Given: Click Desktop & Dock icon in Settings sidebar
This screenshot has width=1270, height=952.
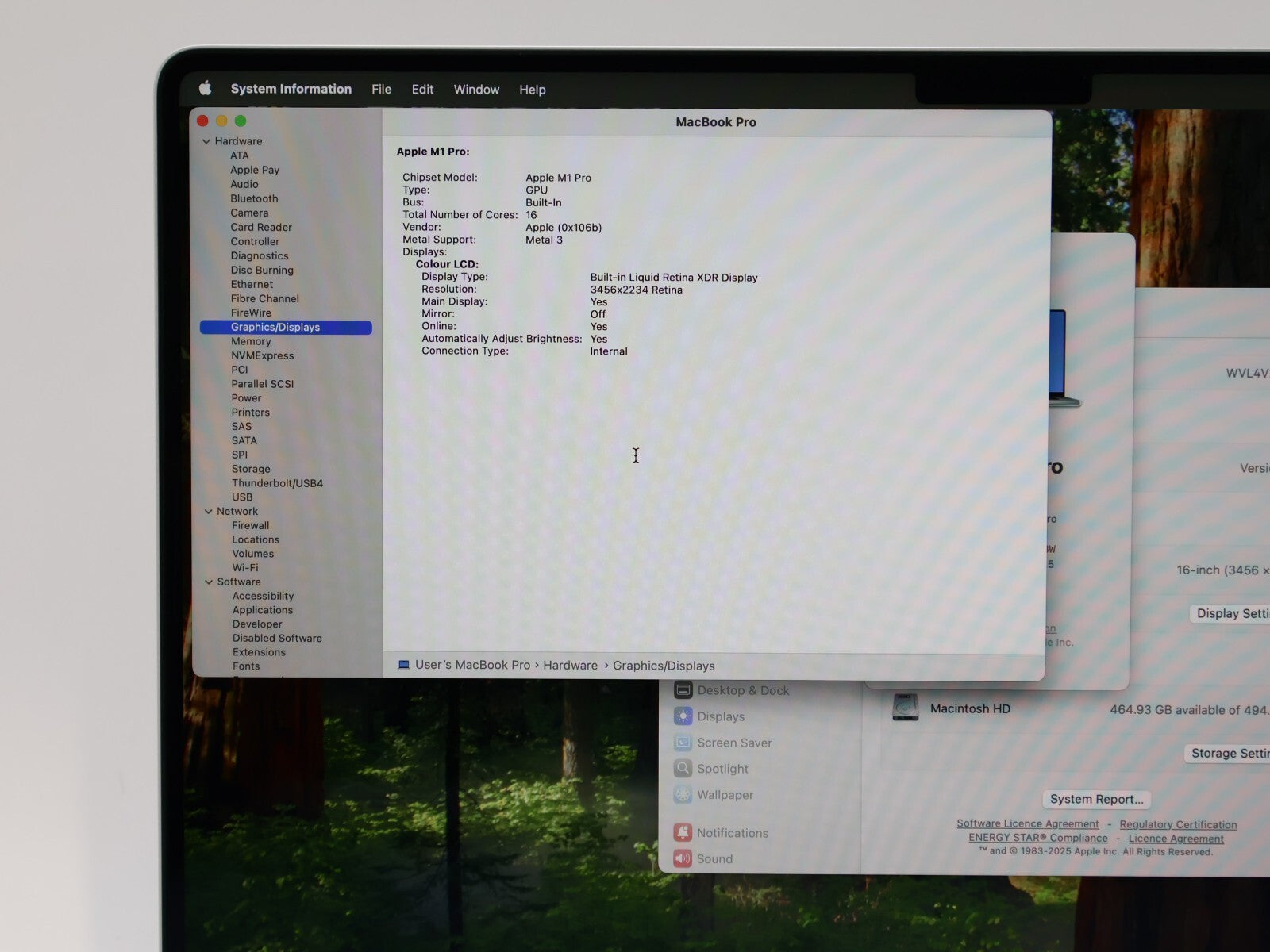Looking at the screenshot, I should [x=683, y=690].
